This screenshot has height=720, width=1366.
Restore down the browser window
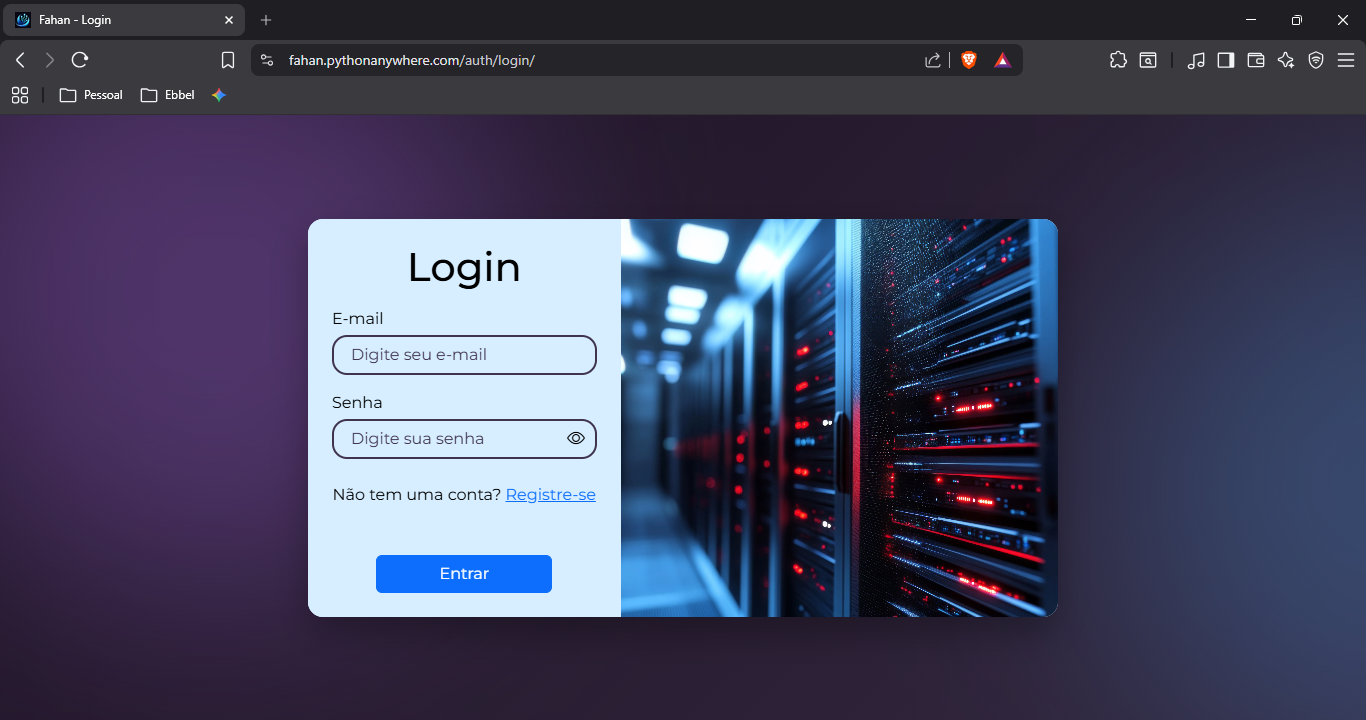tap(1297, 20)
